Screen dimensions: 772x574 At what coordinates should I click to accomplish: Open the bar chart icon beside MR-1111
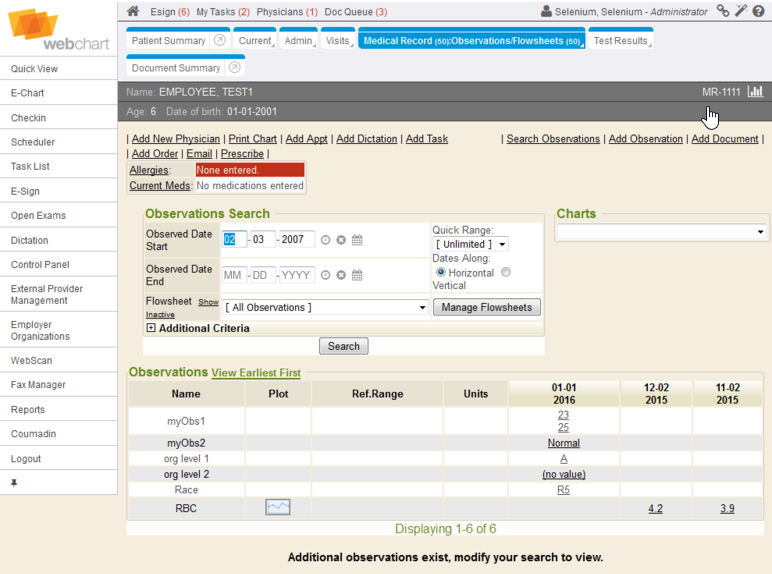(x=755, y=92)
